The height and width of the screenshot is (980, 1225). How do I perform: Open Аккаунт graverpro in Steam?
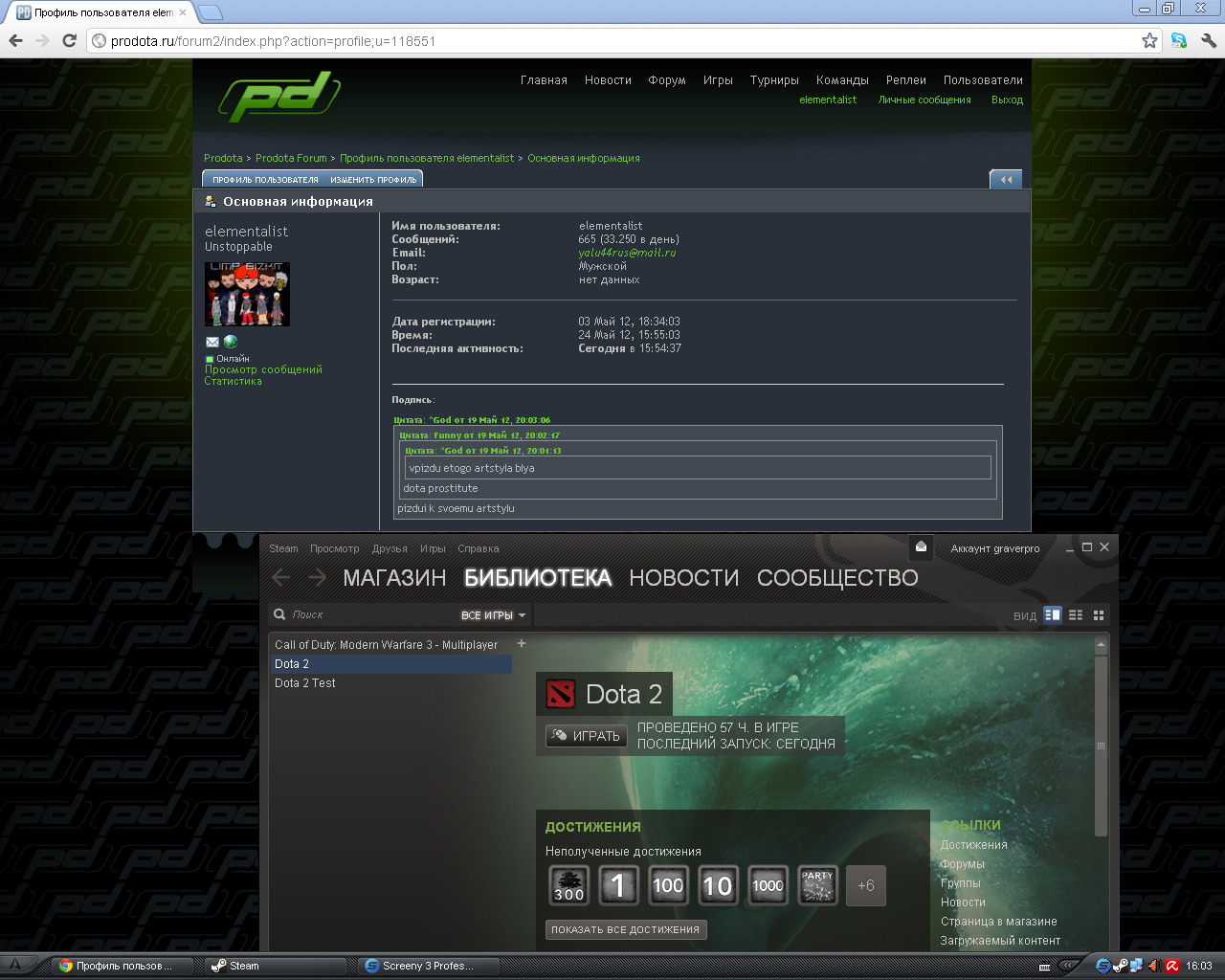pos(995,548)
